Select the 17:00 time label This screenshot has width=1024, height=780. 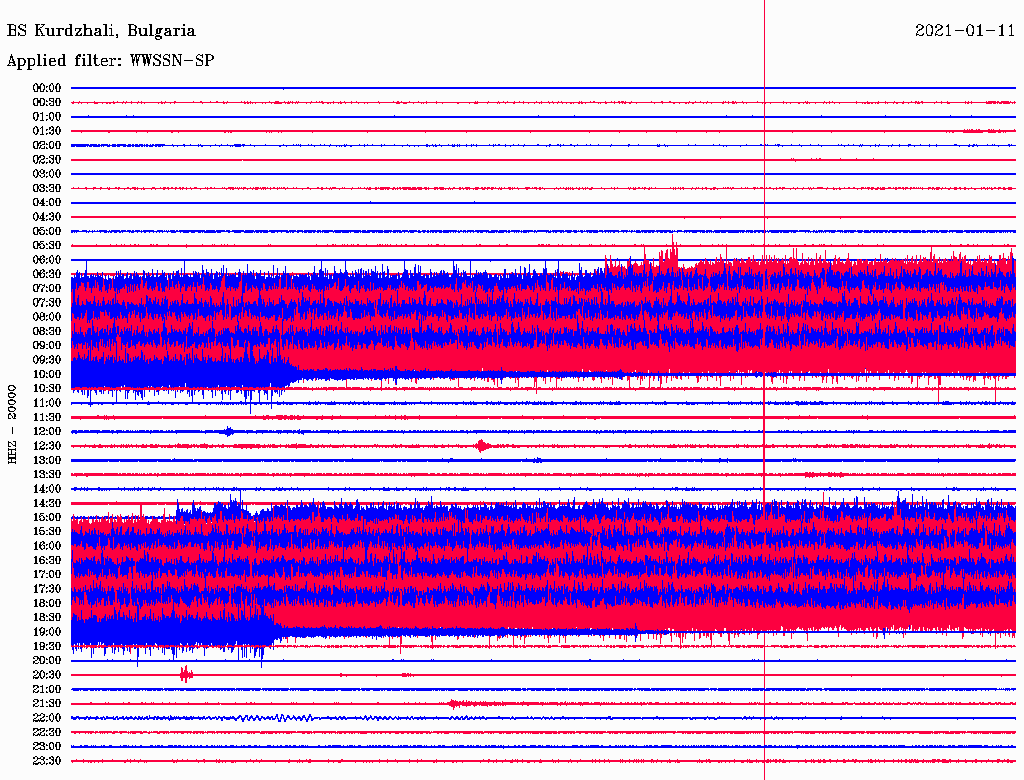tap(47, 575)
